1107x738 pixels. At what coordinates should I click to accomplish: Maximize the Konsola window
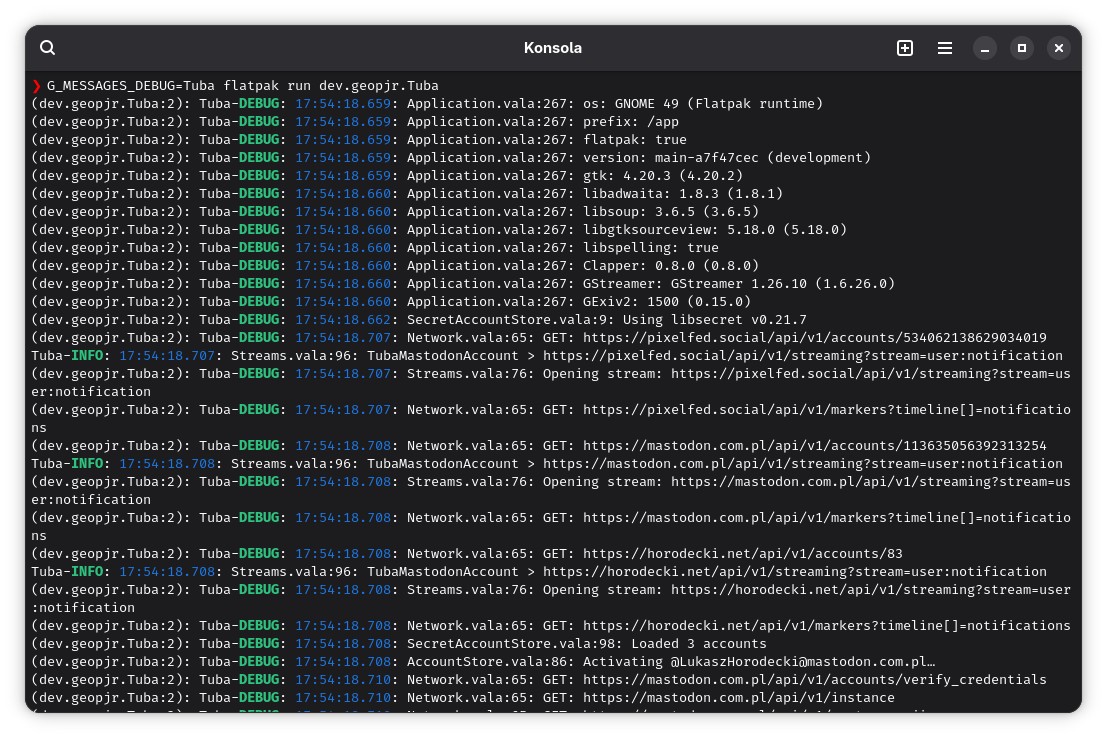coord(1022,48)
